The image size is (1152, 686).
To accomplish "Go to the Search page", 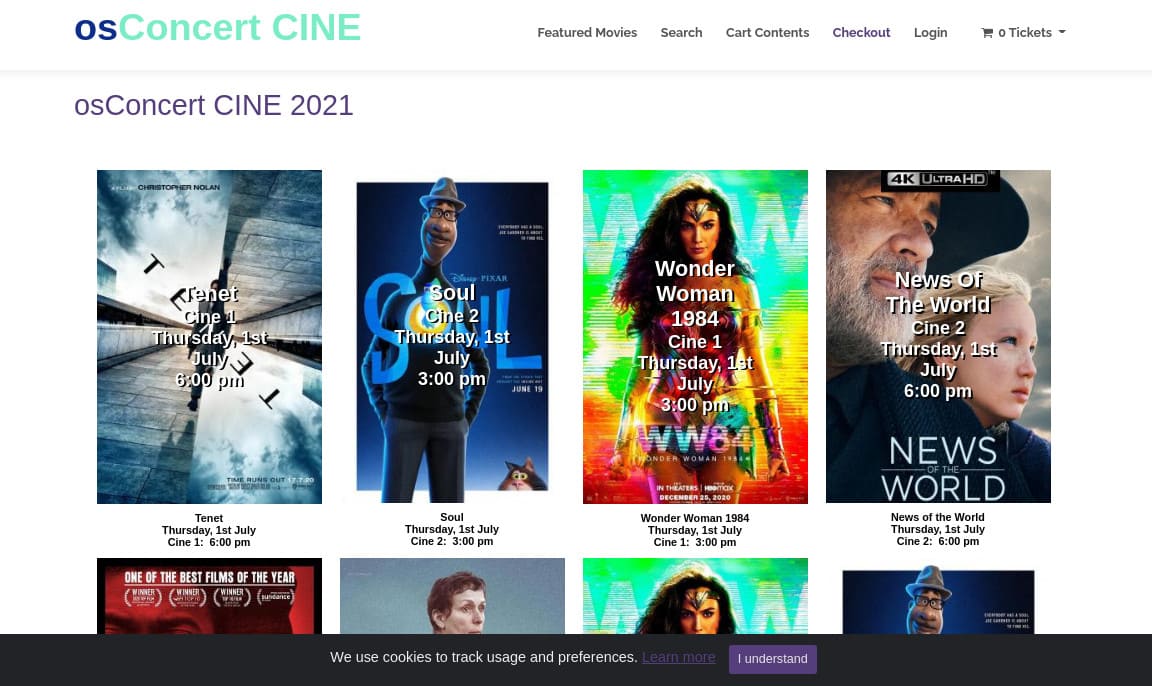I will coord(681,32).
